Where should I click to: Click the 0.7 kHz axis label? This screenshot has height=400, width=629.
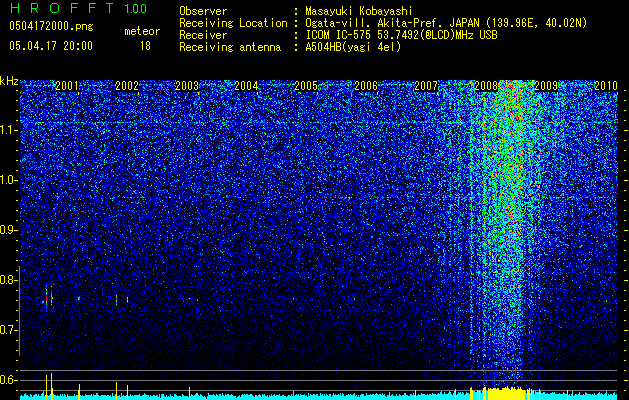click(x=8, y=330)
